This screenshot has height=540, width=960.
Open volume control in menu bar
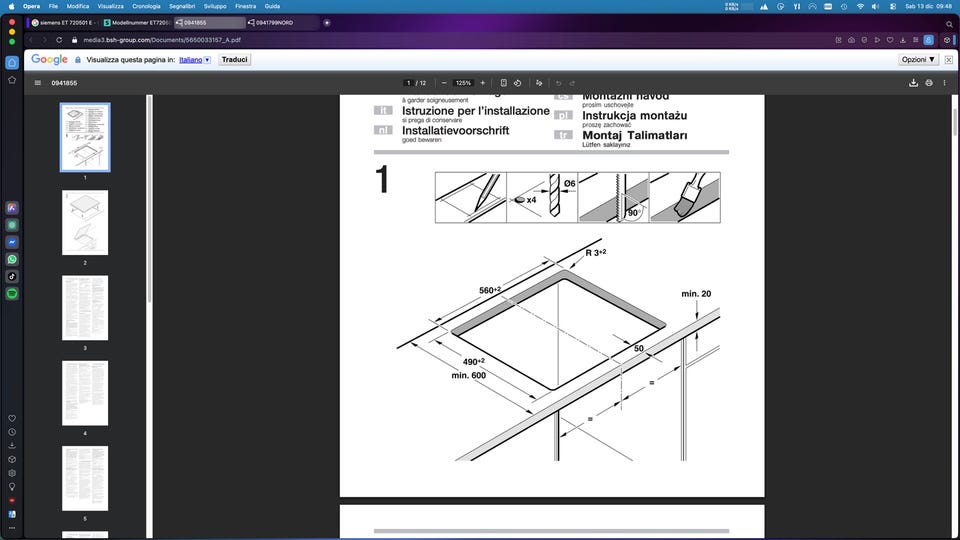876,6
